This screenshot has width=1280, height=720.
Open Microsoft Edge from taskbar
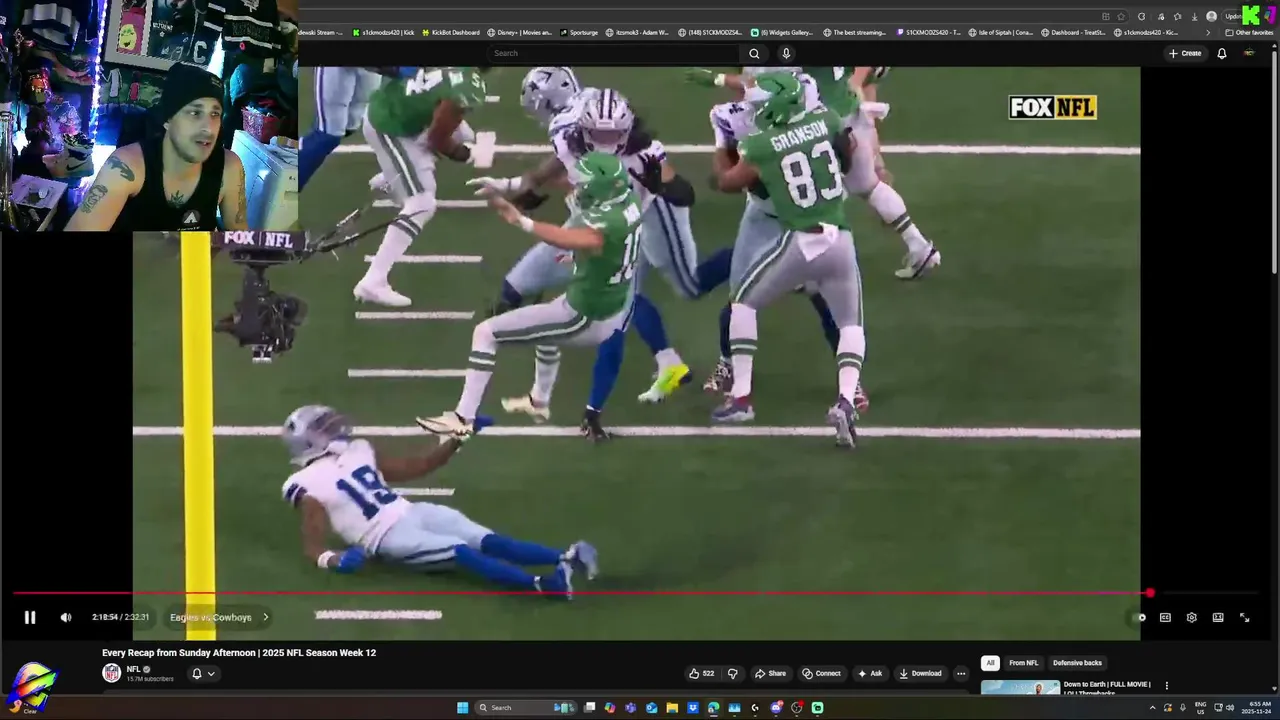pyautogui.click(x=713, y=708)
